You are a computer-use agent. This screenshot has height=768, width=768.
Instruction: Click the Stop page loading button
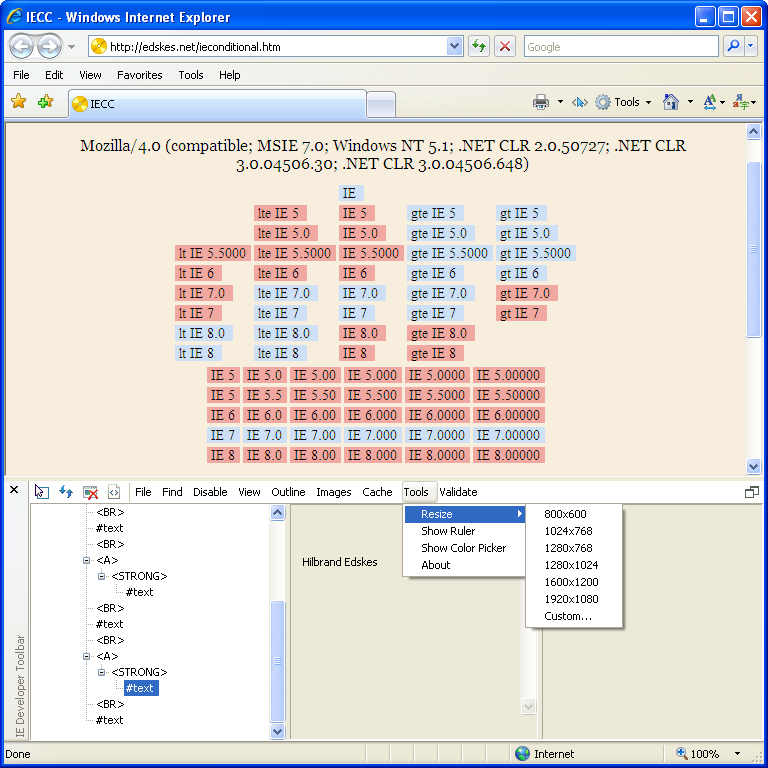click(505, 47)
